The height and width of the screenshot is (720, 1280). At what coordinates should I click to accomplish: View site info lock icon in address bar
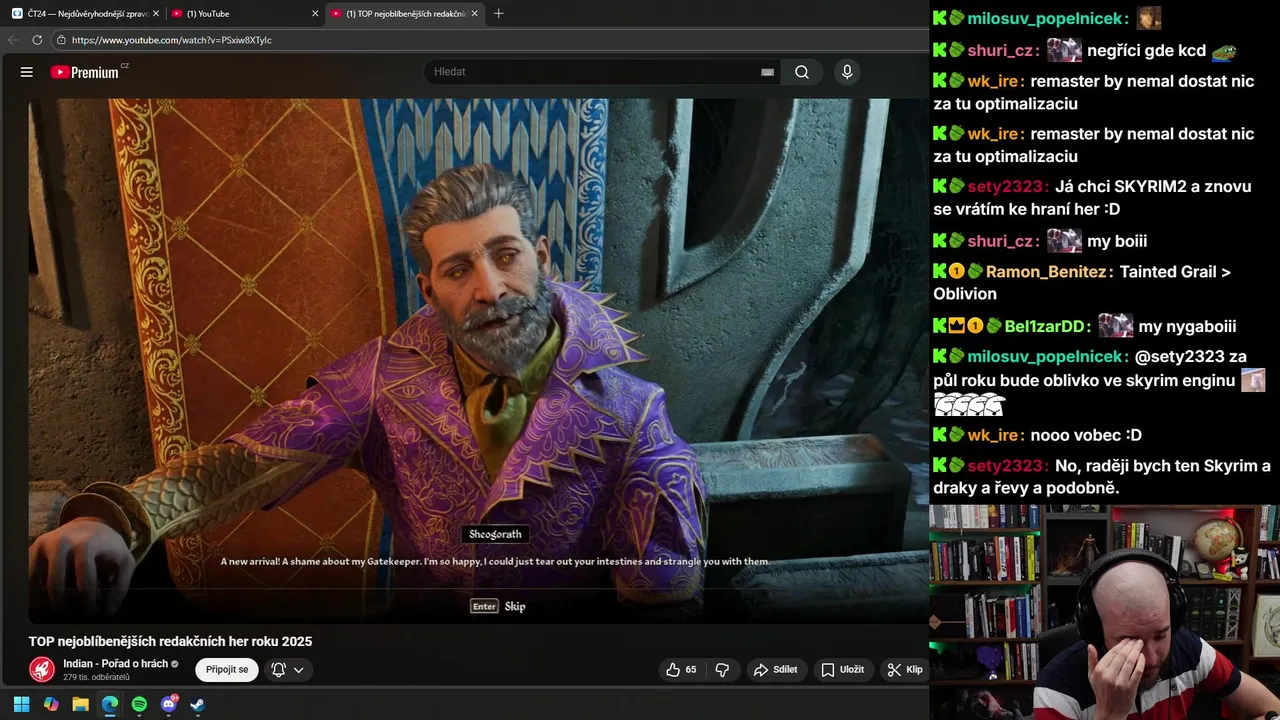pyautogui.click(x=61, y=40)
